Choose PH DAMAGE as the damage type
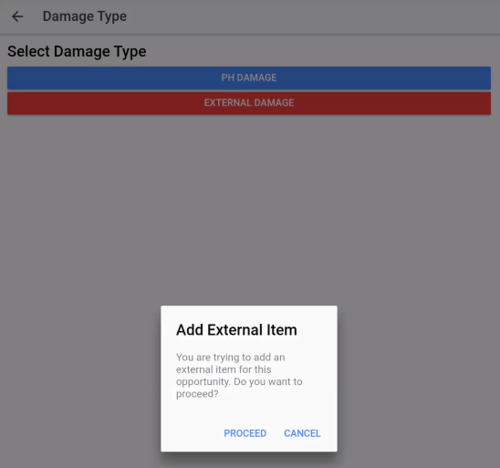 249,78
